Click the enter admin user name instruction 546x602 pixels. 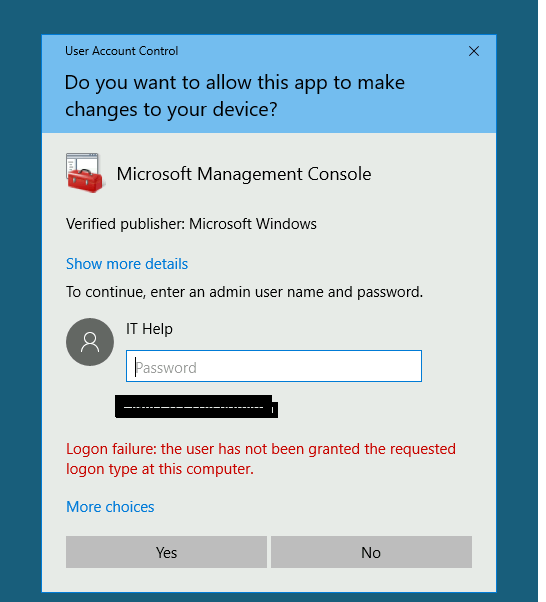click(x=244, y=292)
